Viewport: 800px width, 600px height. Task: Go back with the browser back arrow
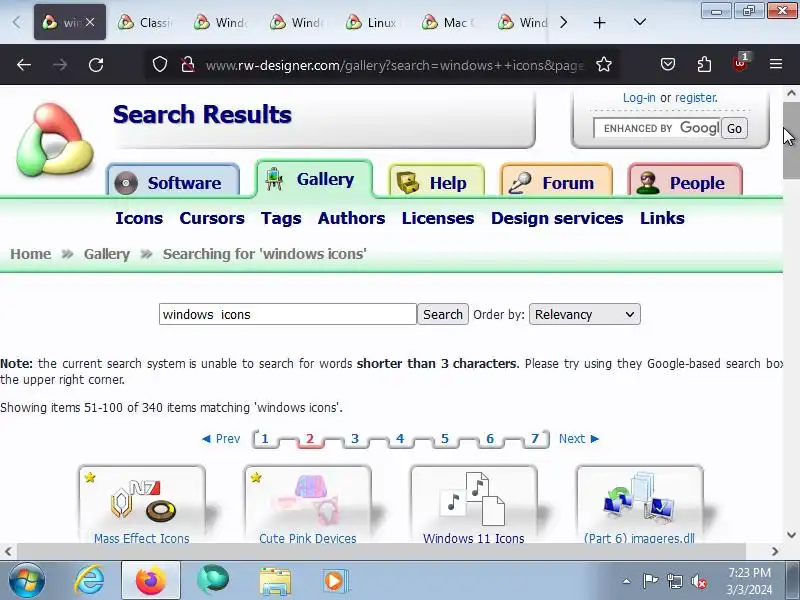[x=23, y=65]
